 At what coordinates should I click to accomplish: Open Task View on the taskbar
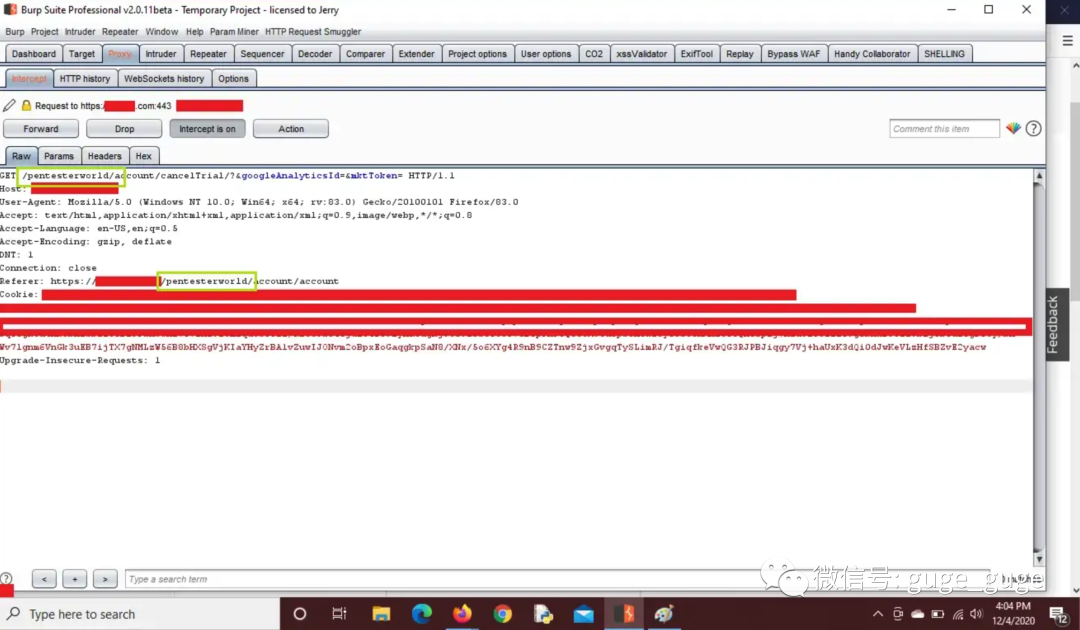(x=340, y=613)
